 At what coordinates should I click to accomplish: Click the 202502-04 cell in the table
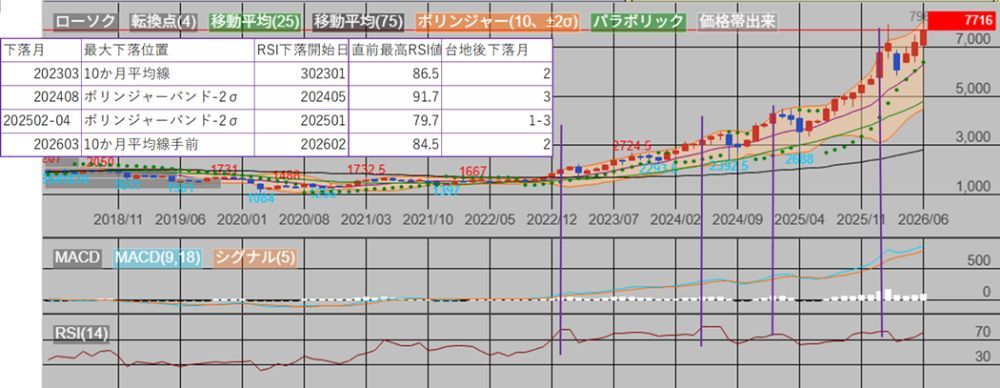pos(41,121)
